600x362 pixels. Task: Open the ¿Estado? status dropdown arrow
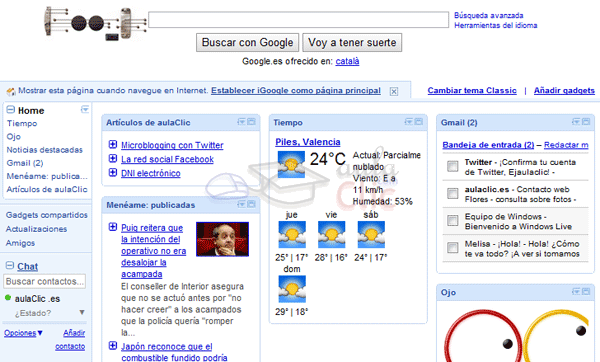pyautogui.click(x=82, y=312)
